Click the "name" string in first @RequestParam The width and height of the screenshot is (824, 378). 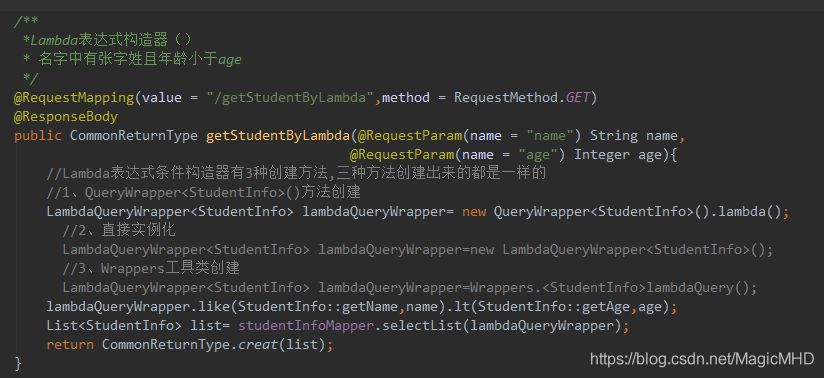550,136
